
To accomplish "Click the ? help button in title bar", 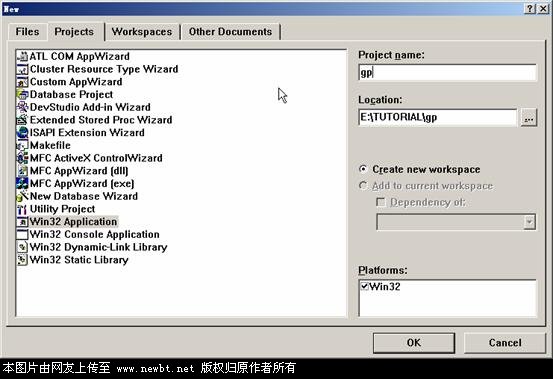I will click(530, 9).
